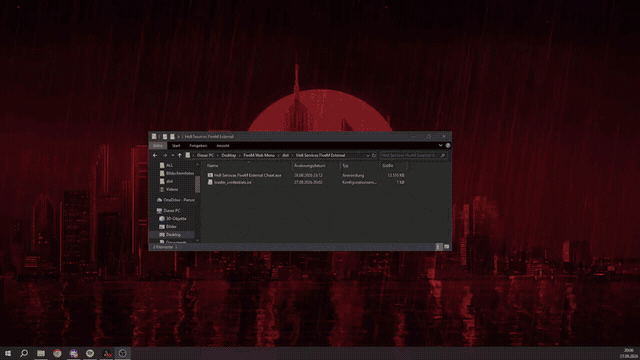Jump to 'dist' breadcrumb segment
The image size is (640, 360).
(x=285, y=155)
